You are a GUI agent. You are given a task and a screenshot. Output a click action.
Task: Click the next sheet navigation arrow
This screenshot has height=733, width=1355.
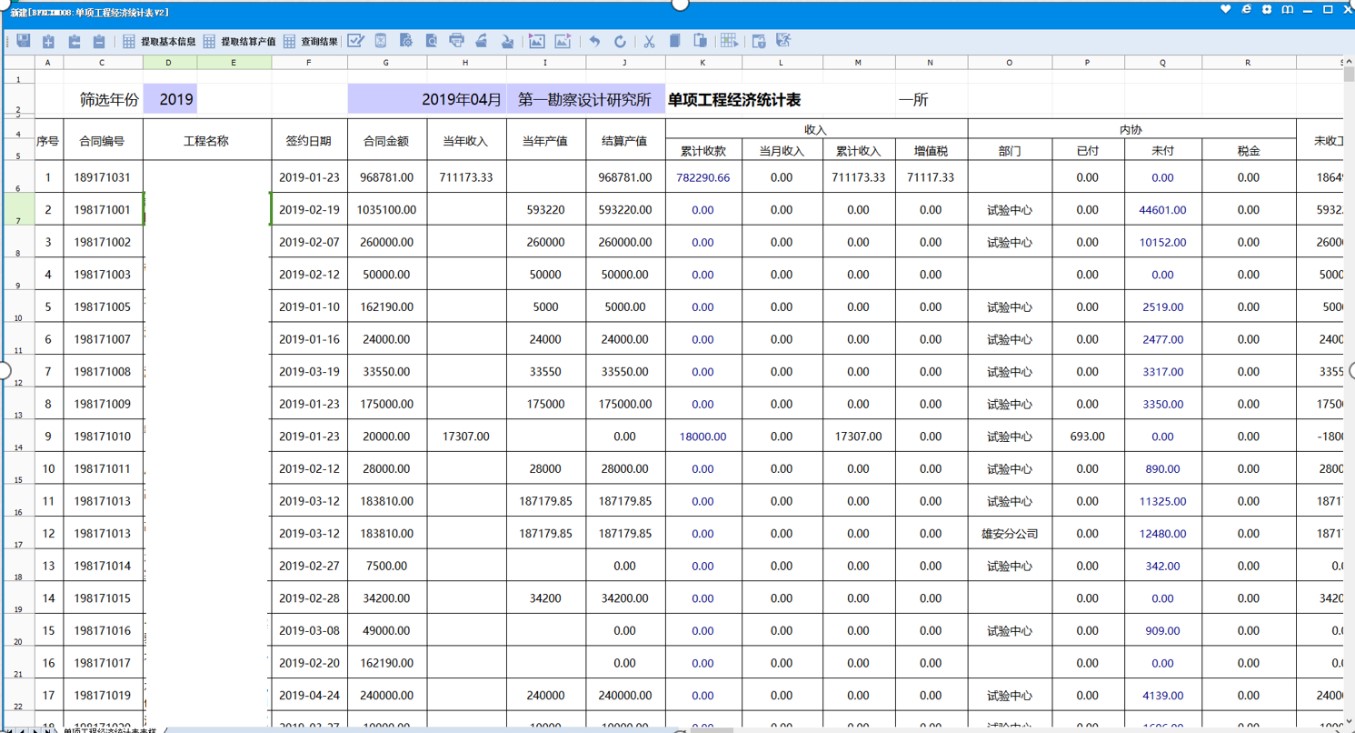tap(35, 729)
